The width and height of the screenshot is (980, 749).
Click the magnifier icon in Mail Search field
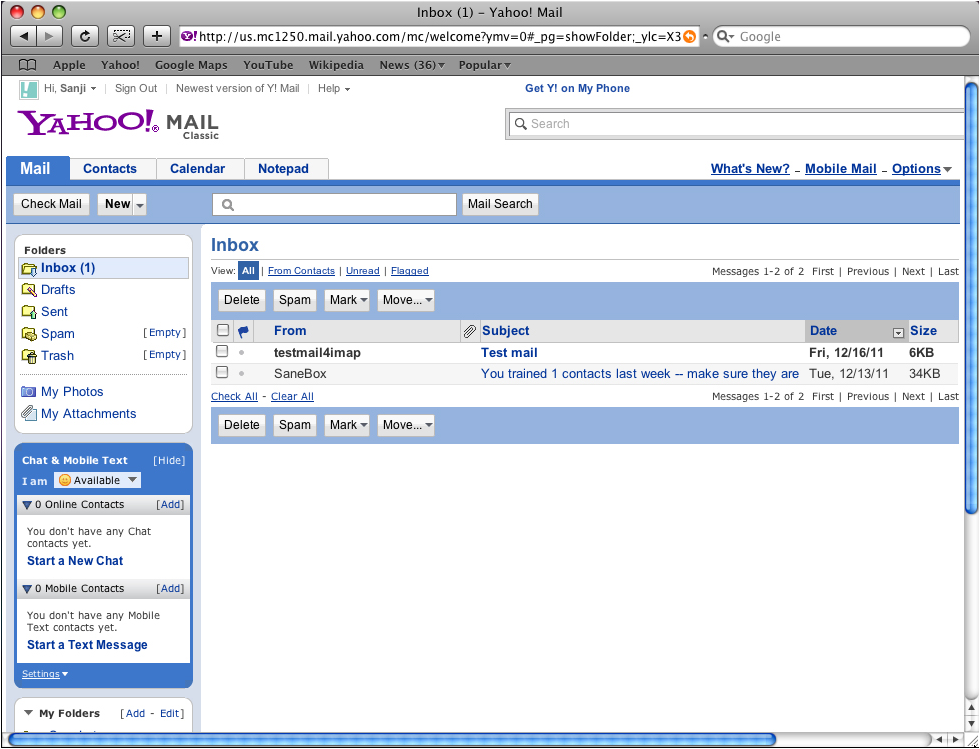[228, 204]
